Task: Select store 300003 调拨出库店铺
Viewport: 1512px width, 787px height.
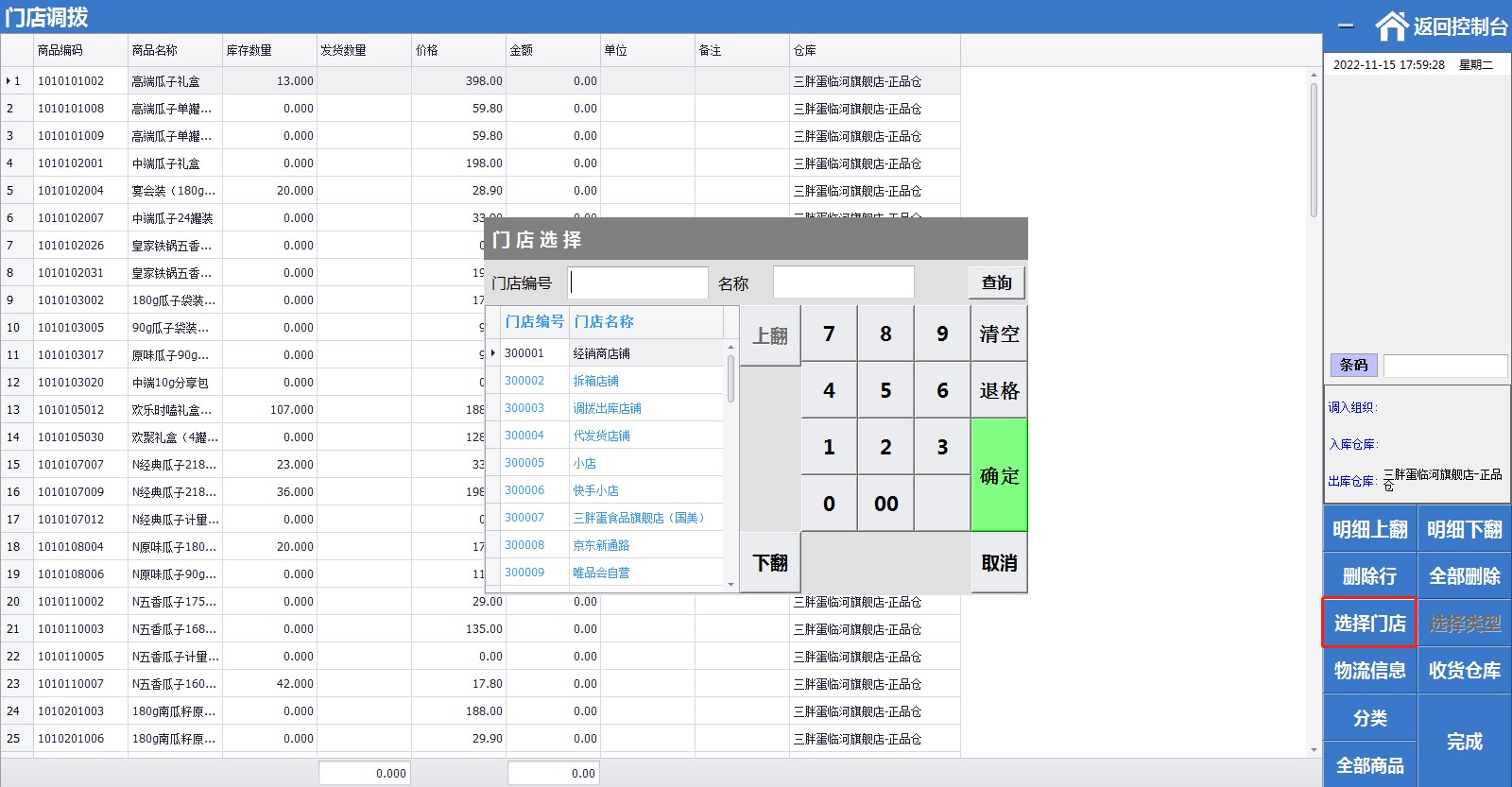Action: [x=605, y=408]
